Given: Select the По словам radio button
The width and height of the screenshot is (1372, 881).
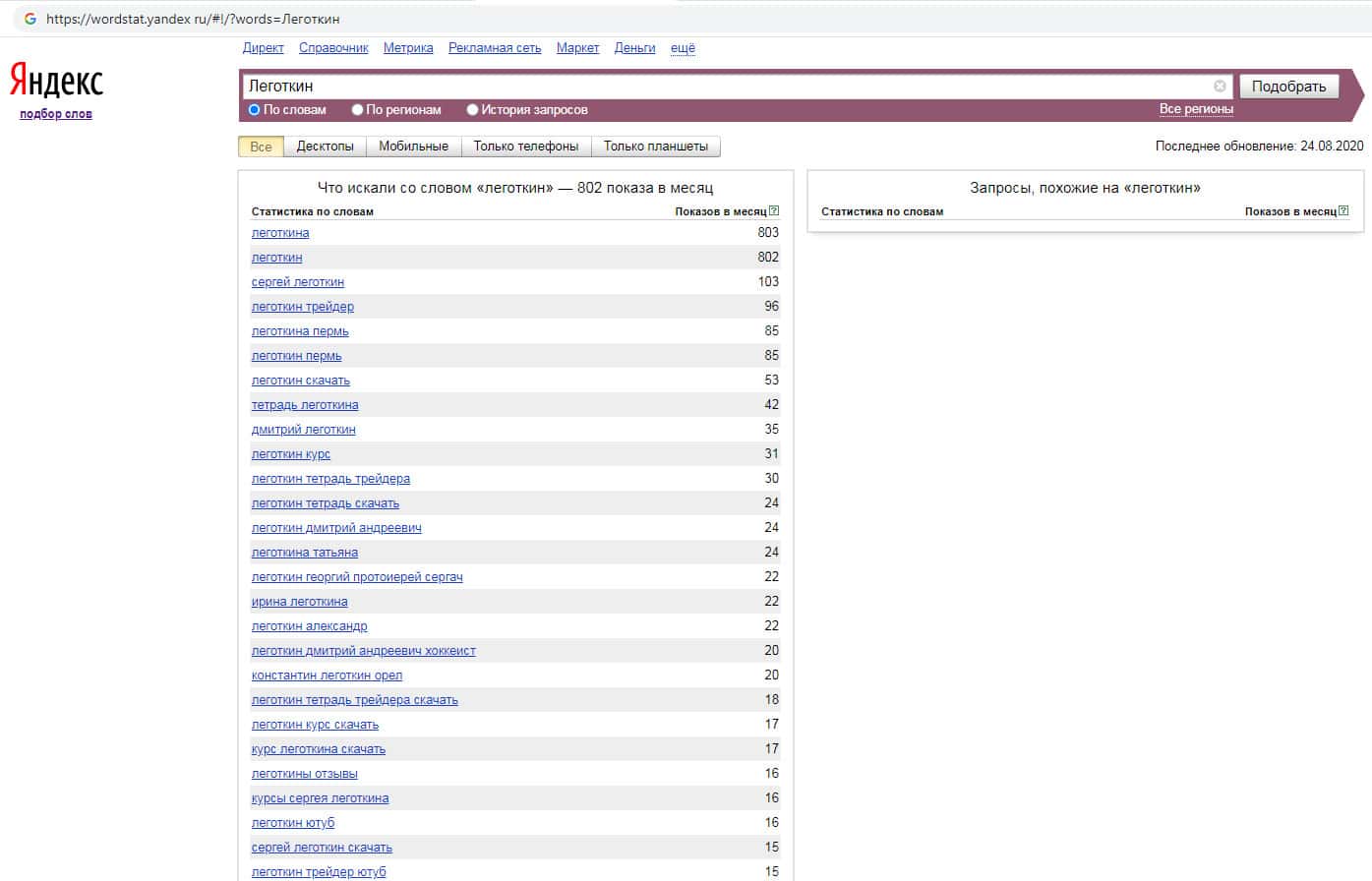Looking at the screenshot, I should tap(255, 110).
